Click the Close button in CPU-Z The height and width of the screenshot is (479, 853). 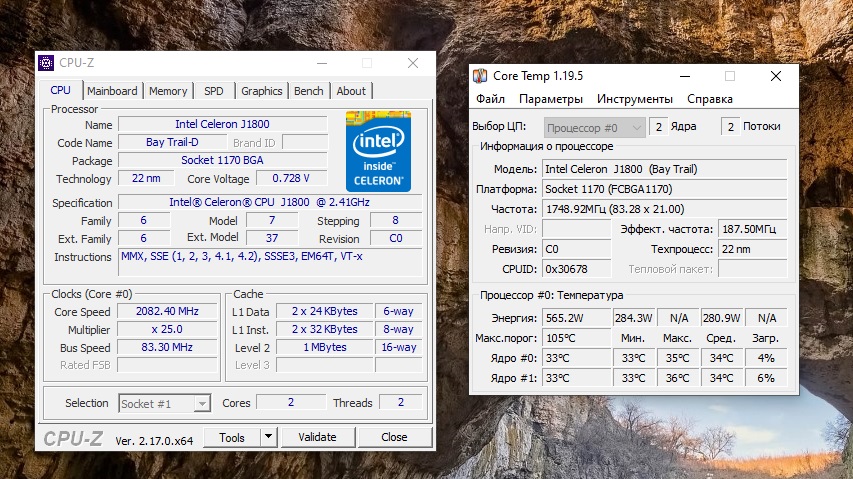[394, 437]
